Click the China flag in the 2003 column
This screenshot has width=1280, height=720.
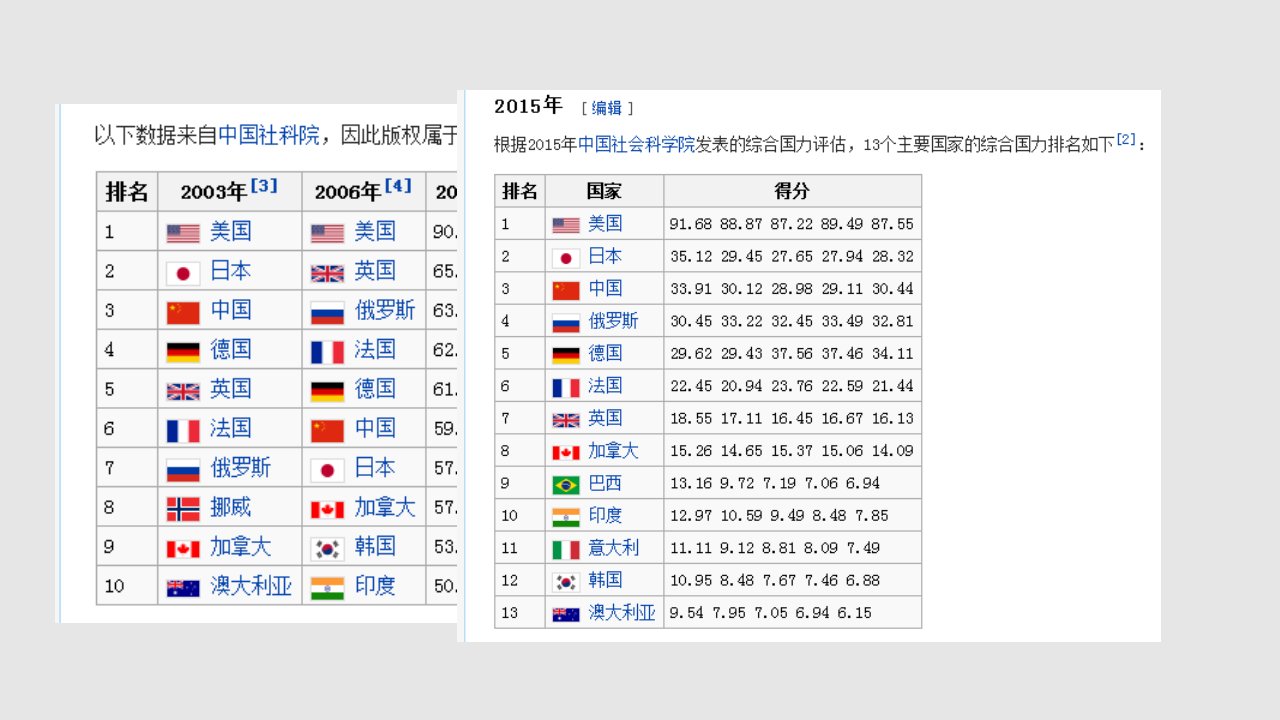tap(183, 312)
